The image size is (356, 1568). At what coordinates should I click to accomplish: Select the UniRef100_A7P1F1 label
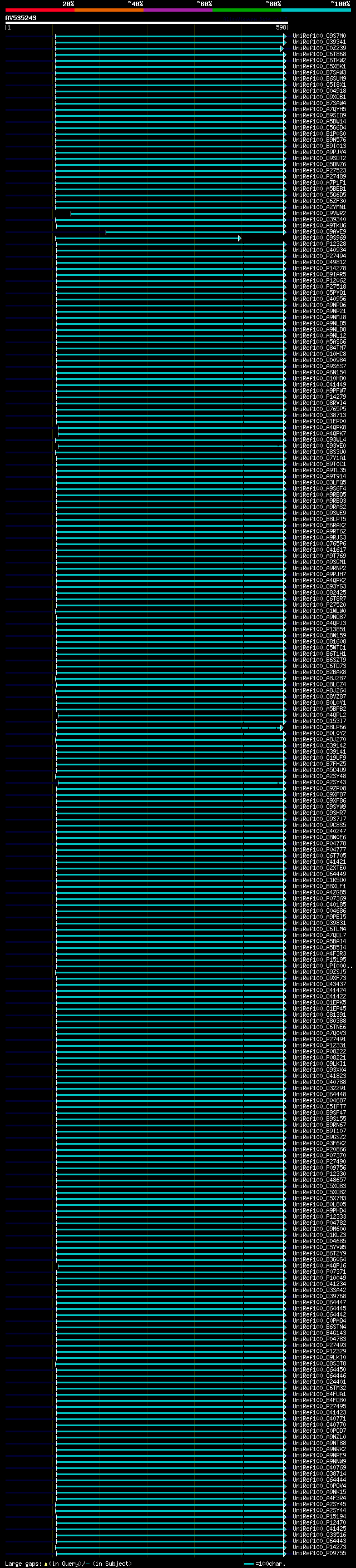point(319,182)
